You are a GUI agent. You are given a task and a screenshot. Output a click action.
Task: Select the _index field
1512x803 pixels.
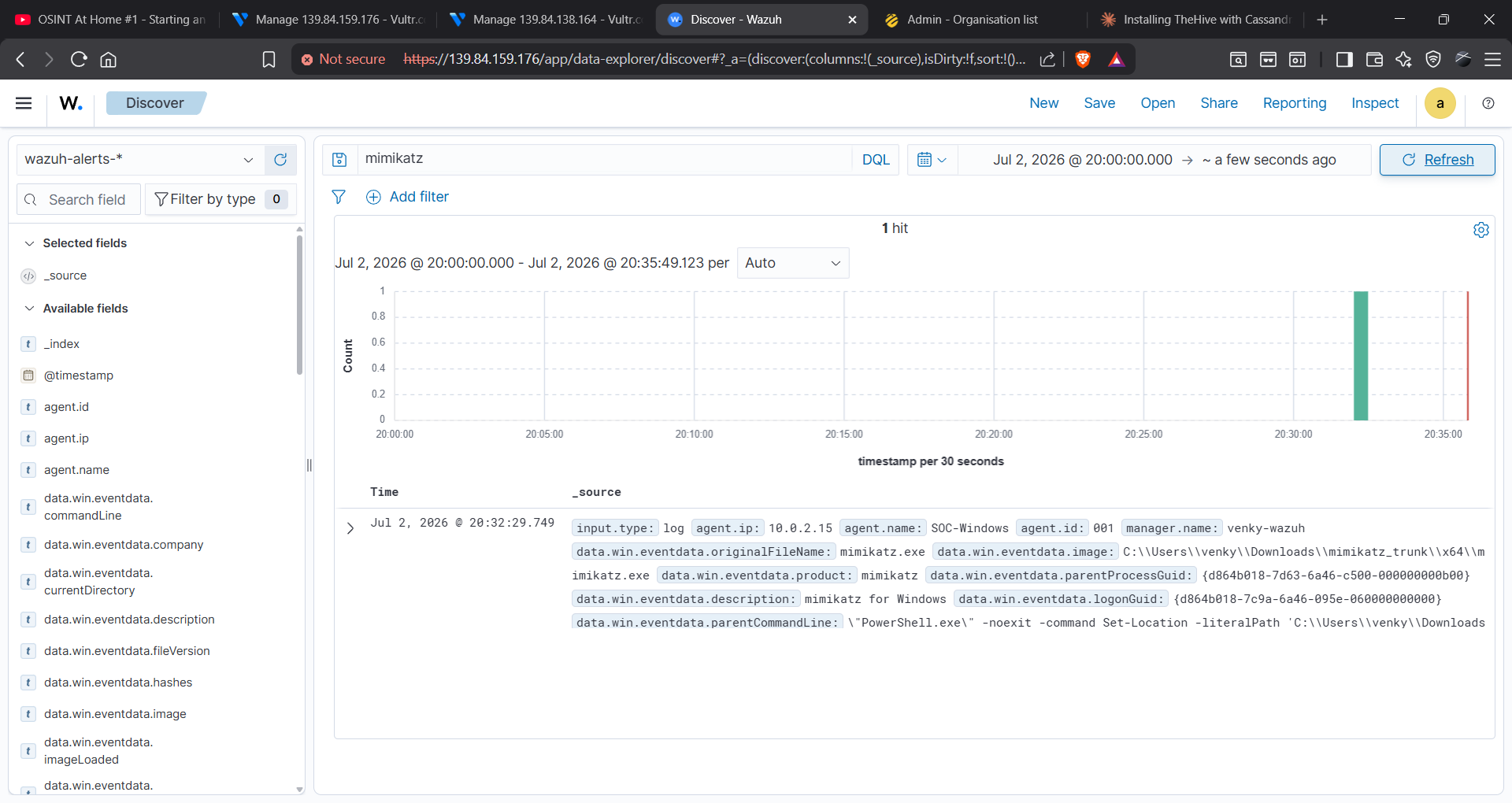point(61,344)
